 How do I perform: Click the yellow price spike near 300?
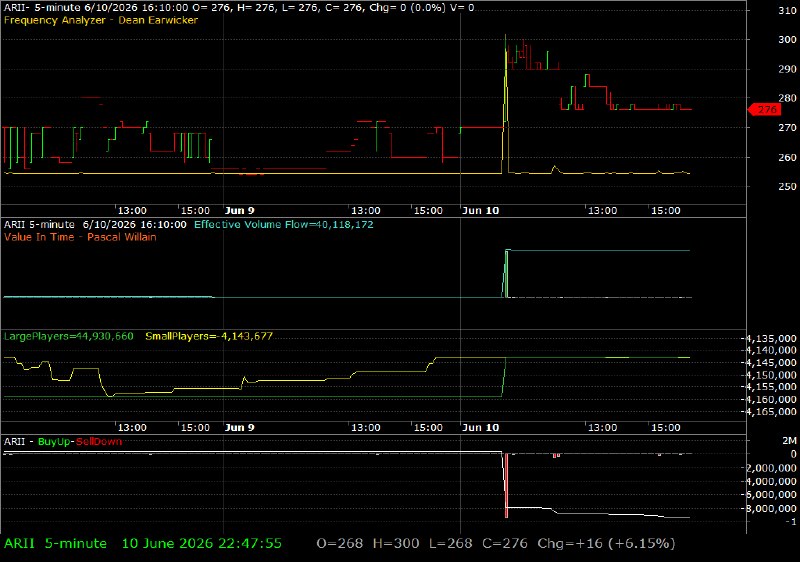tap(505, 102)
